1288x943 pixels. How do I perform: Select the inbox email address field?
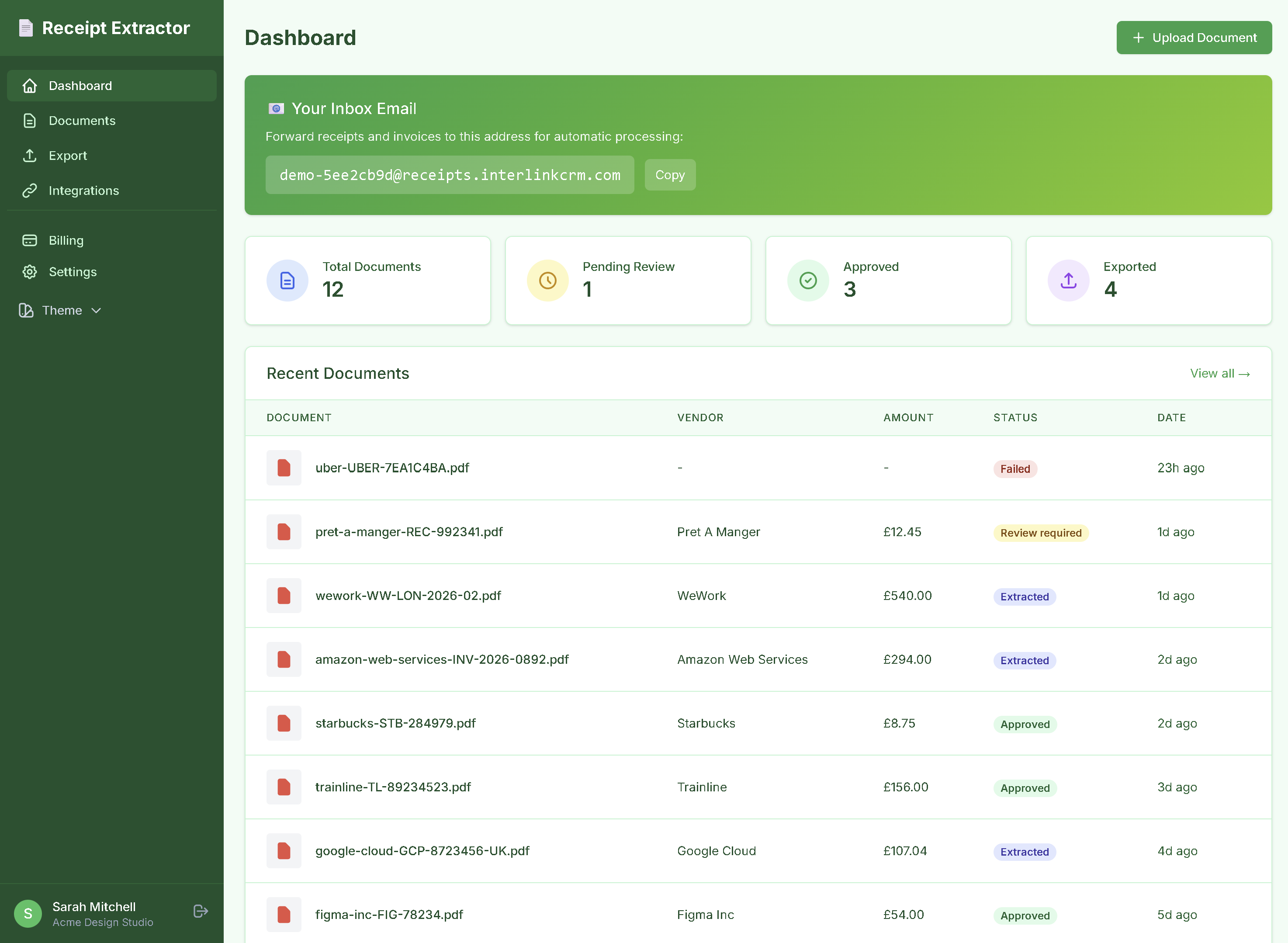449,175
